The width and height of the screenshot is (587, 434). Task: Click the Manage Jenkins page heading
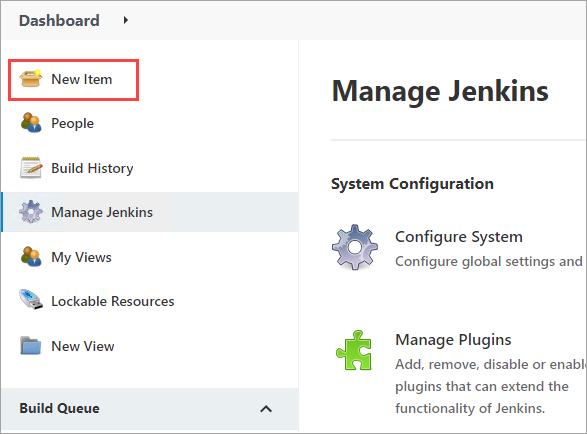(x=440, y=91)
